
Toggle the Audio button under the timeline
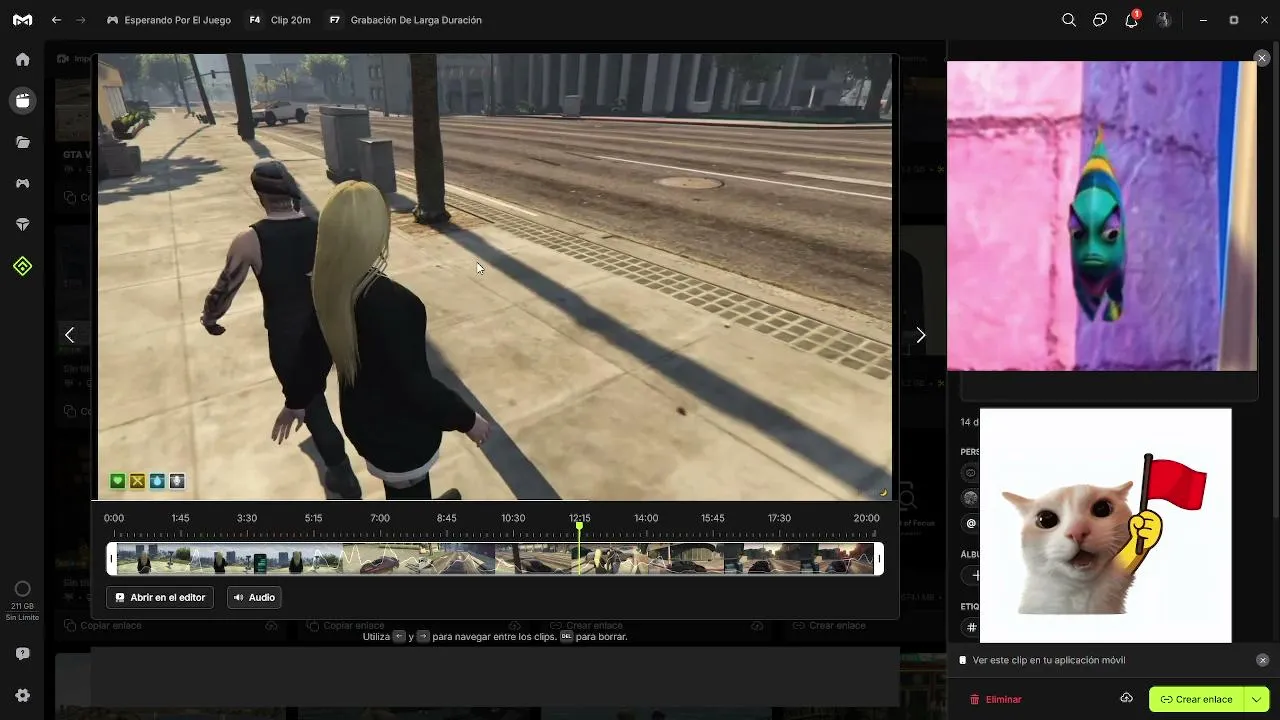(x=254, y=597)
